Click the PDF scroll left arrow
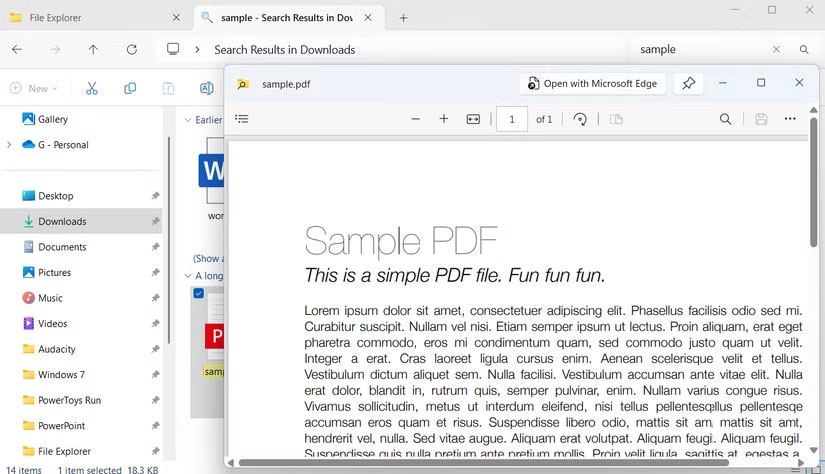Viewport: 825px width, 474px height. point(230,463)
